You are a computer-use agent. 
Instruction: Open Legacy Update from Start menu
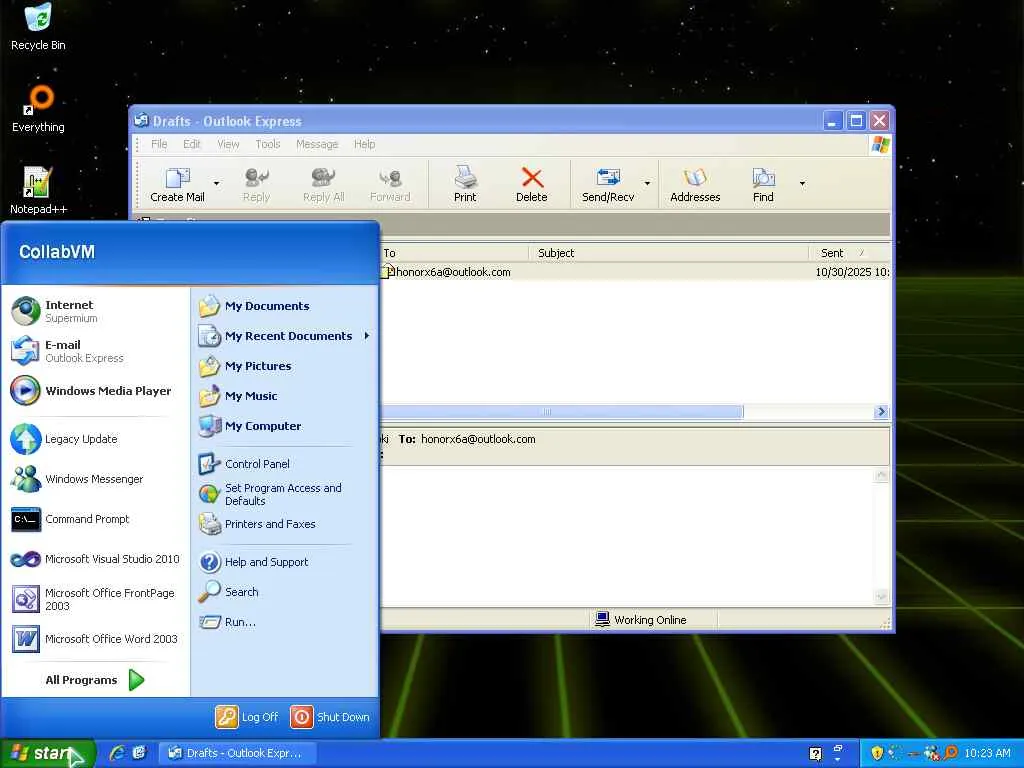point(95,439)
